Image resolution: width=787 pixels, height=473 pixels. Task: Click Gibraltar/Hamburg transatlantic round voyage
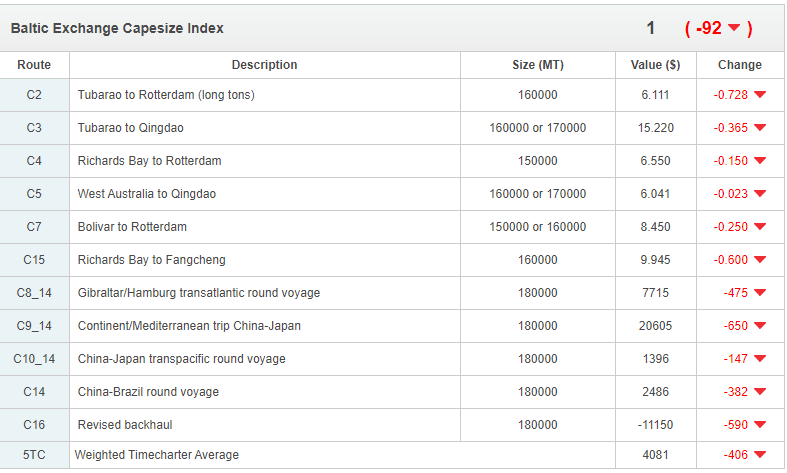(199, 293)
